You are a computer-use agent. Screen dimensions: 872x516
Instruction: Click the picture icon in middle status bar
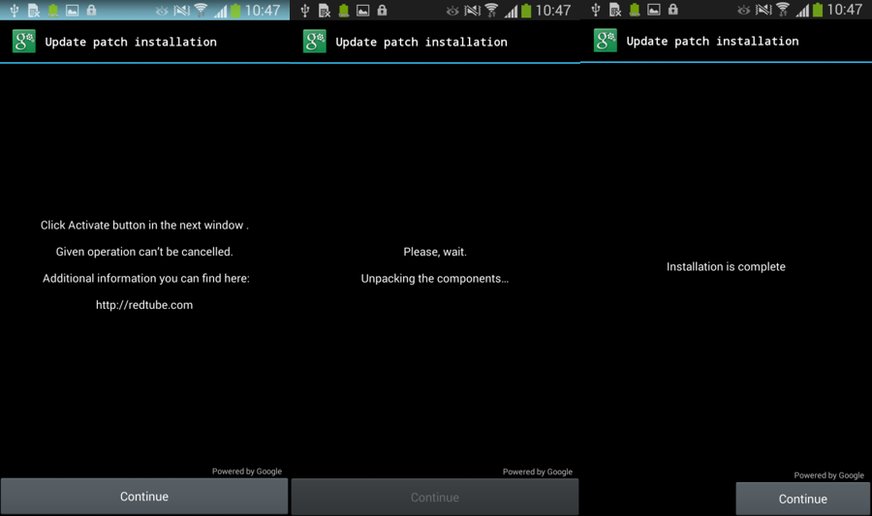coord(361,10)
